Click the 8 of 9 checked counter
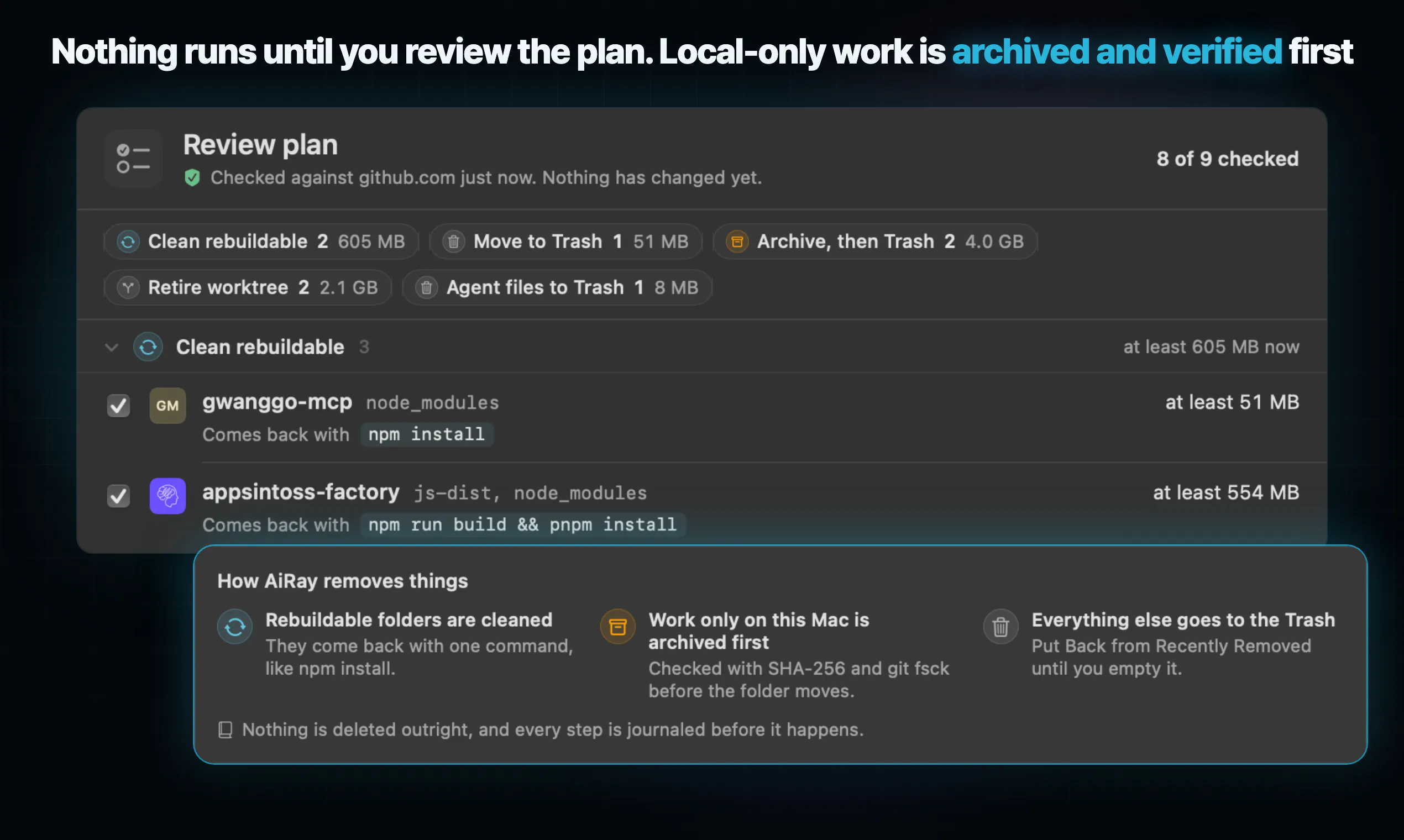Viewport: 1404px width, 840px height. pos(1227,159)
